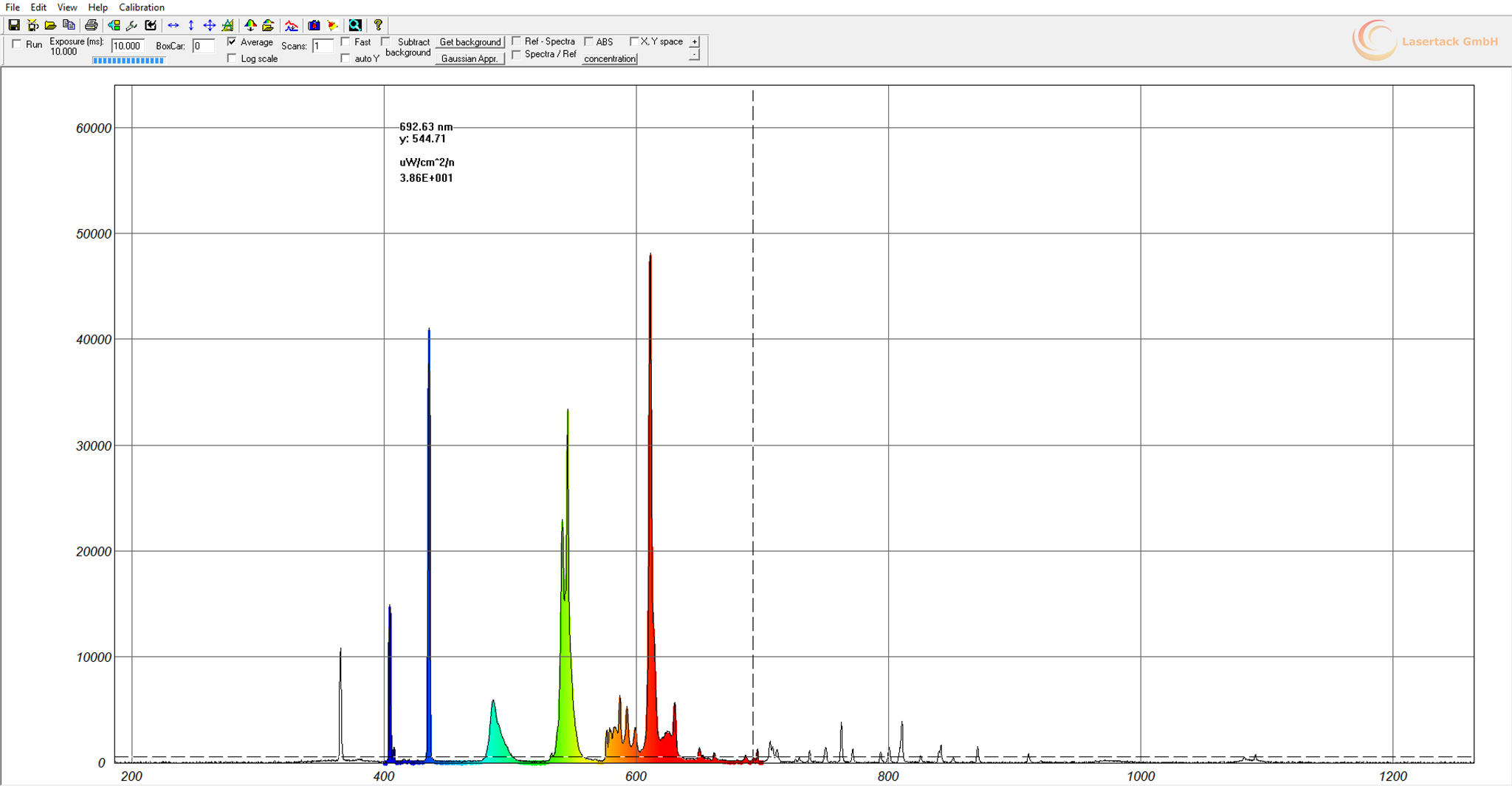Uncheck the Average checkbox
This screenshot has height=786, width=1512.
tap(232, 42)
